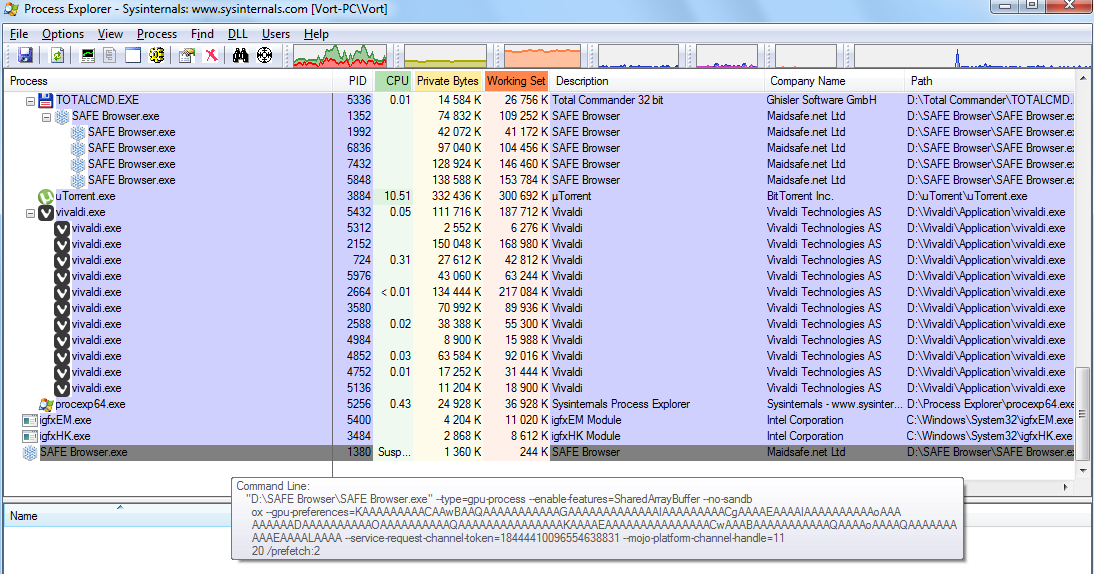Viewport: 1094px width, 574px height.
Task: Click the procexp64.exe process icon
Action: (x=46, y=405)
